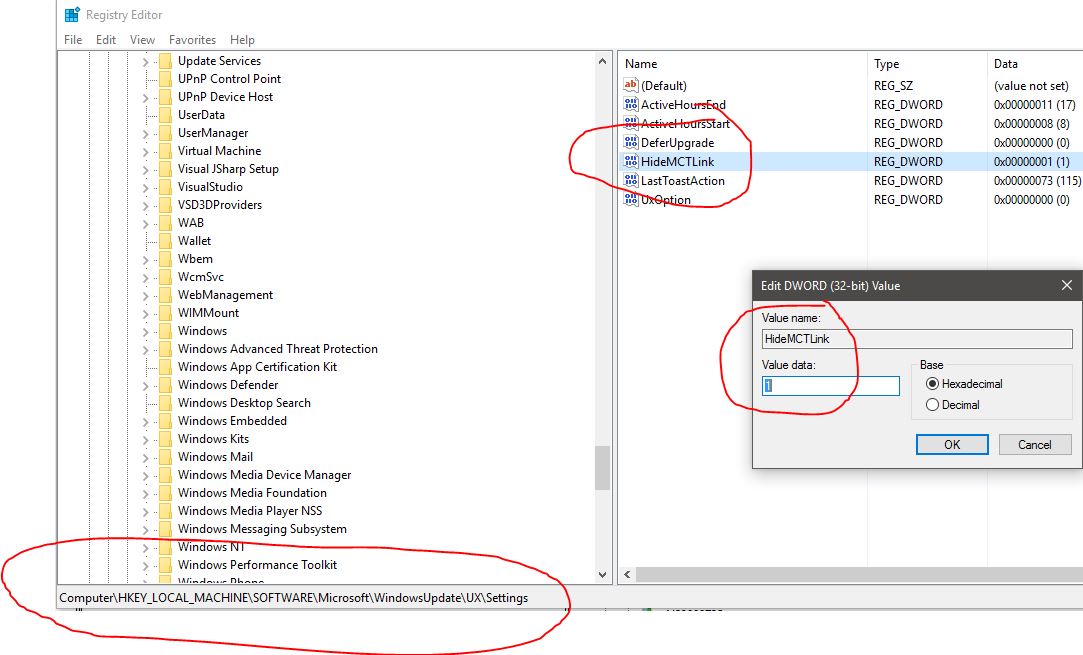1083x655 pixels.
Task: Select the UxOption value row
Action: (x=666, y=200)
